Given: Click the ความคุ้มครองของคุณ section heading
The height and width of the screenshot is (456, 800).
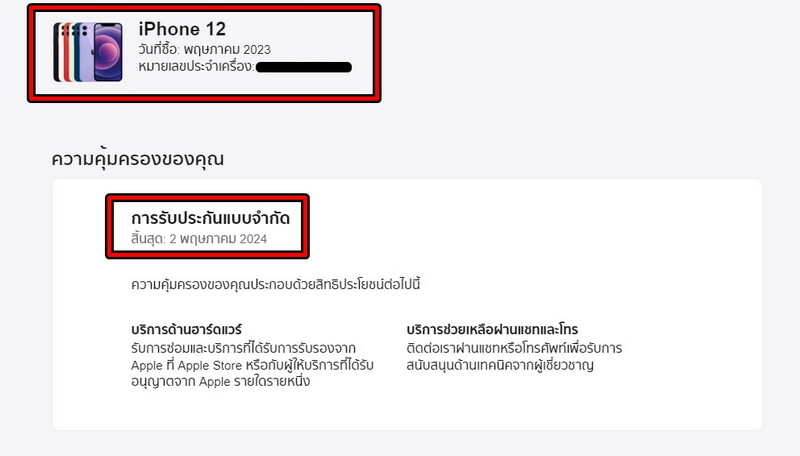Looking at the screenshot, I should [x=138, y=159].
